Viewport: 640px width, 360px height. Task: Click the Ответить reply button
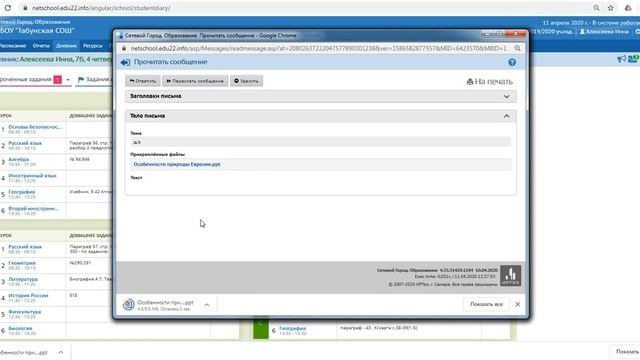pyautogui.click(x=143, y=81)
